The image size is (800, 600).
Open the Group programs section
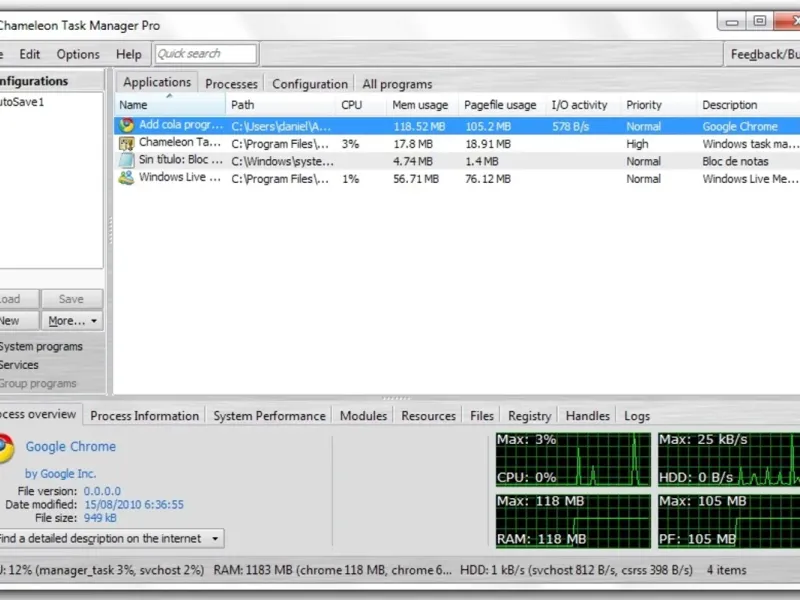tap(38, 383)
